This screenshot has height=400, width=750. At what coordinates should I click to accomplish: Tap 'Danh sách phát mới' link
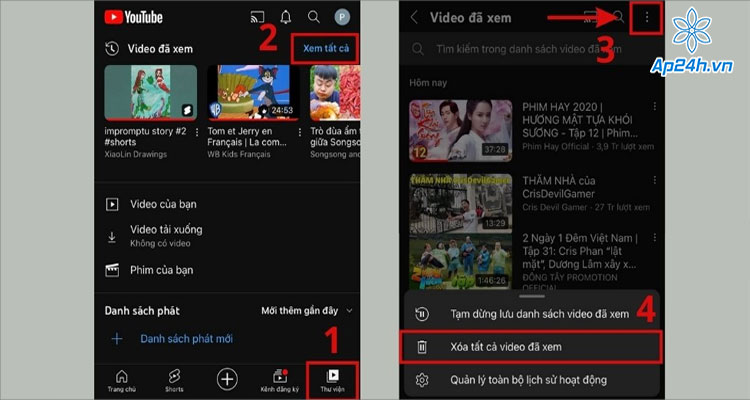(187, 339)
